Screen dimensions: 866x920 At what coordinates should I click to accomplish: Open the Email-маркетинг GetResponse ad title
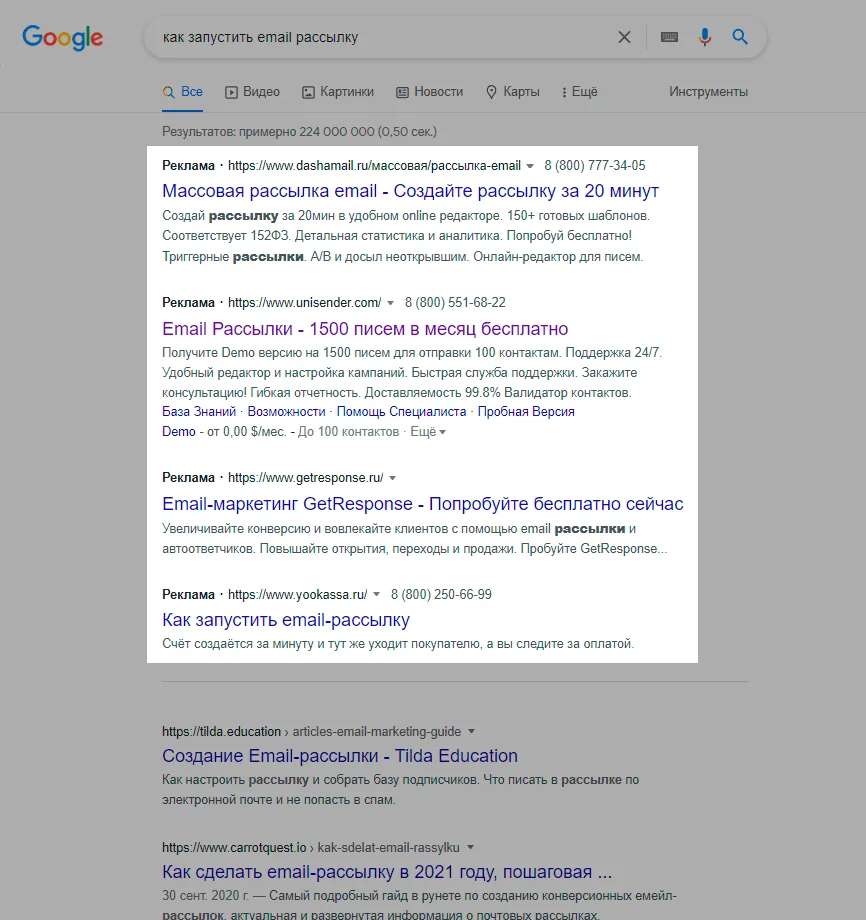pyautogui.click(x=422, y=503)
